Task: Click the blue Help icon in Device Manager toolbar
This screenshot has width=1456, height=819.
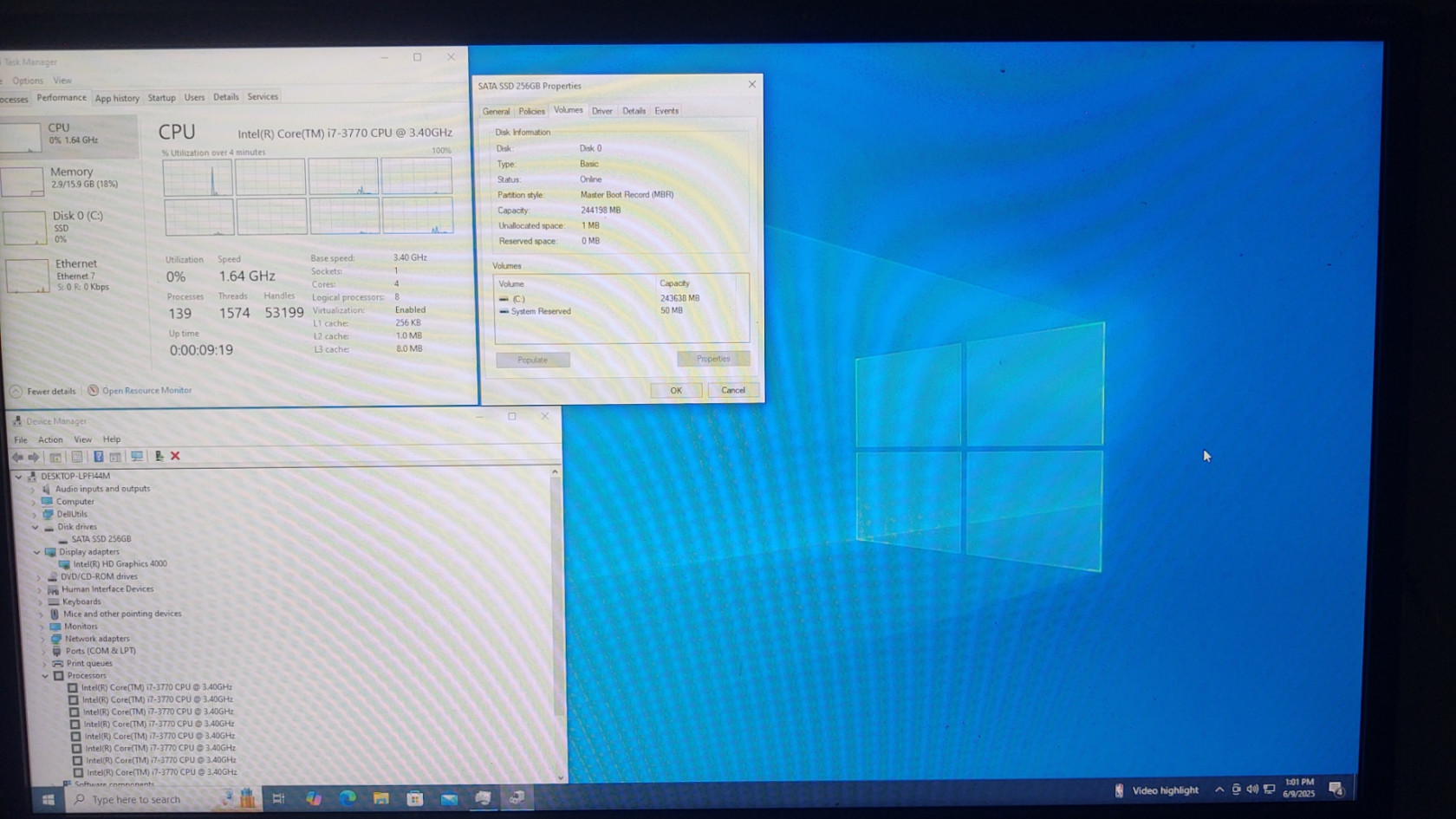Action: [98, 457]
